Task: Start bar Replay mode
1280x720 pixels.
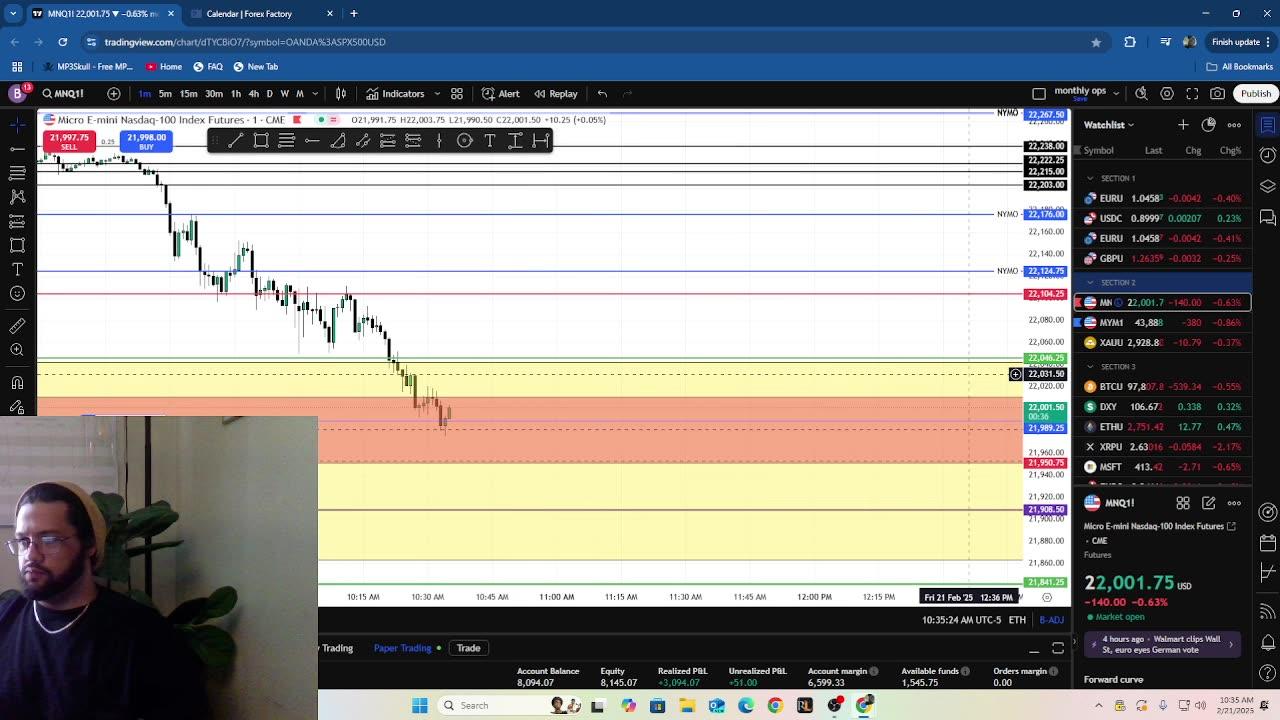Action: pyautogui.click(x=556, y=94)
